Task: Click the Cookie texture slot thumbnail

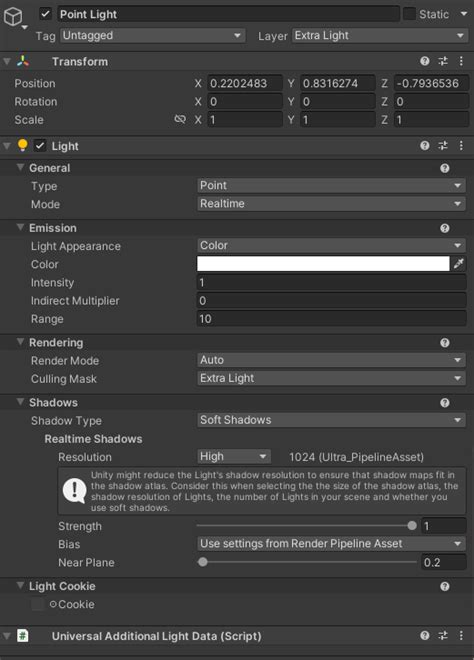Action: [x=37, y=604]
